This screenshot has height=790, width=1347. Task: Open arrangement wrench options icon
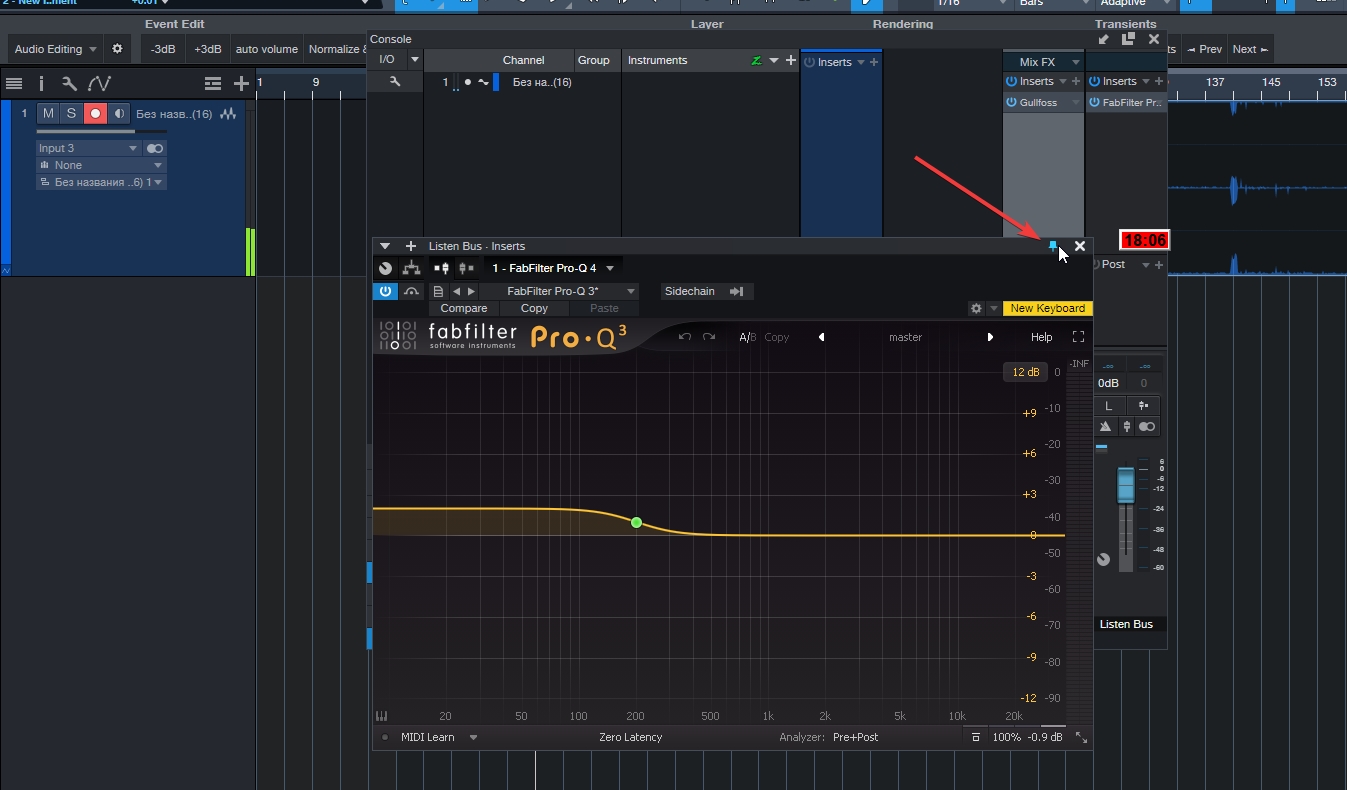pos(69,84)
